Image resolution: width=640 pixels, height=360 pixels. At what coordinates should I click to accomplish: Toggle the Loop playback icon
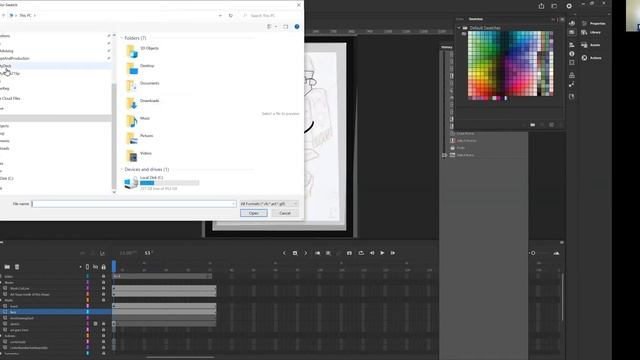coord(361,253)
